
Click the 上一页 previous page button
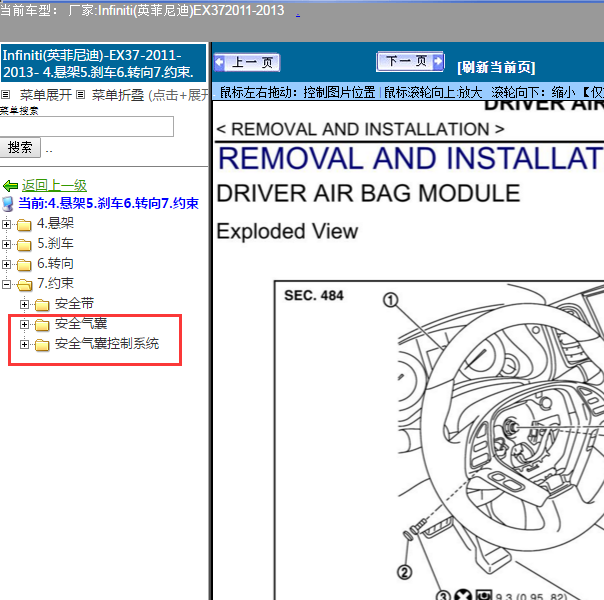click(247, 62)
